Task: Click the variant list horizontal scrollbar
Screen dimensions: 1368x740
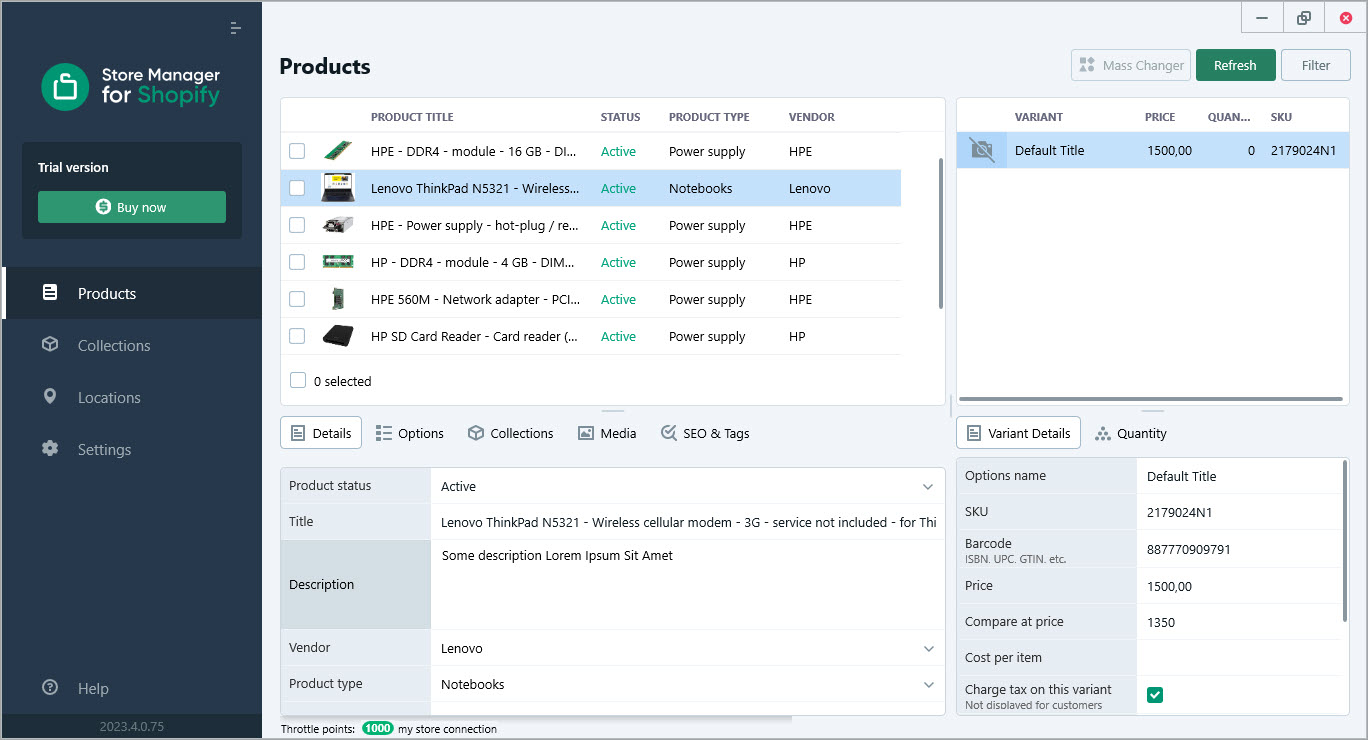Action: 1152,399
